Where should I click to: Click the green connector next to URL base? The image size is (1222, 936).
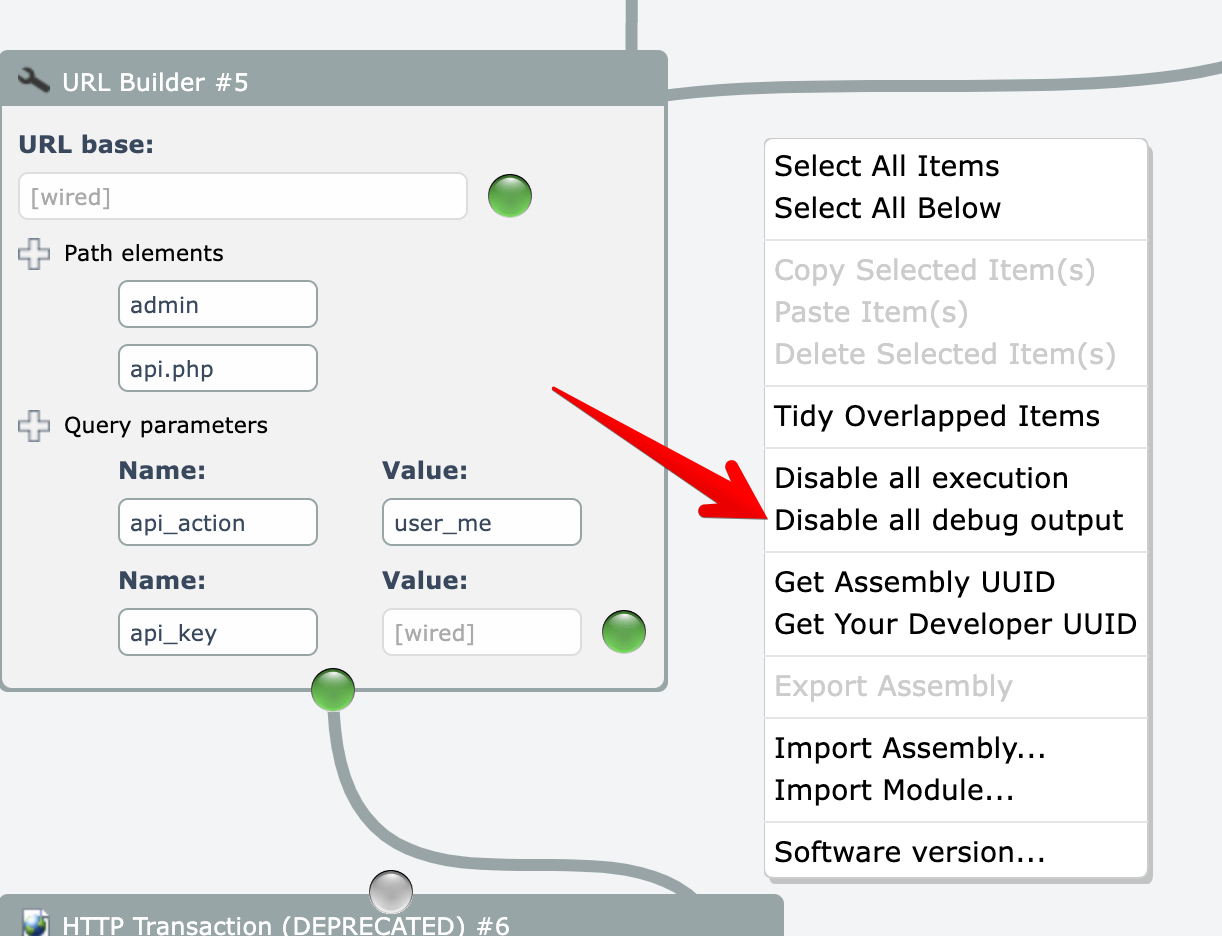[510, 196]
